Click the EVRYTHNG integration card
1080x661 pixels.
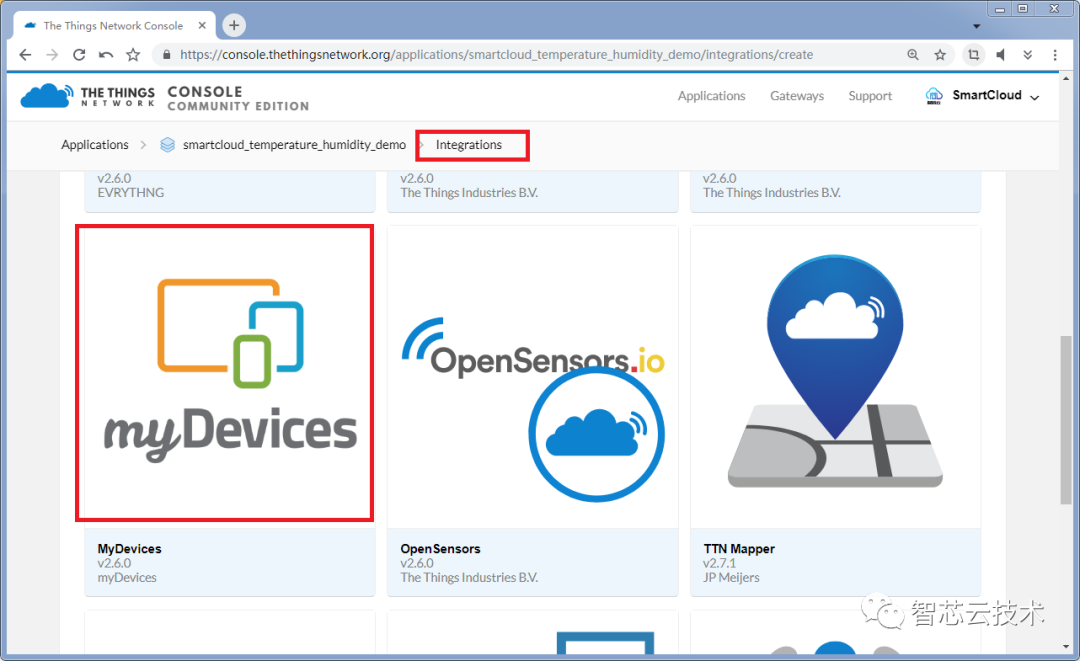pos(230,191)
